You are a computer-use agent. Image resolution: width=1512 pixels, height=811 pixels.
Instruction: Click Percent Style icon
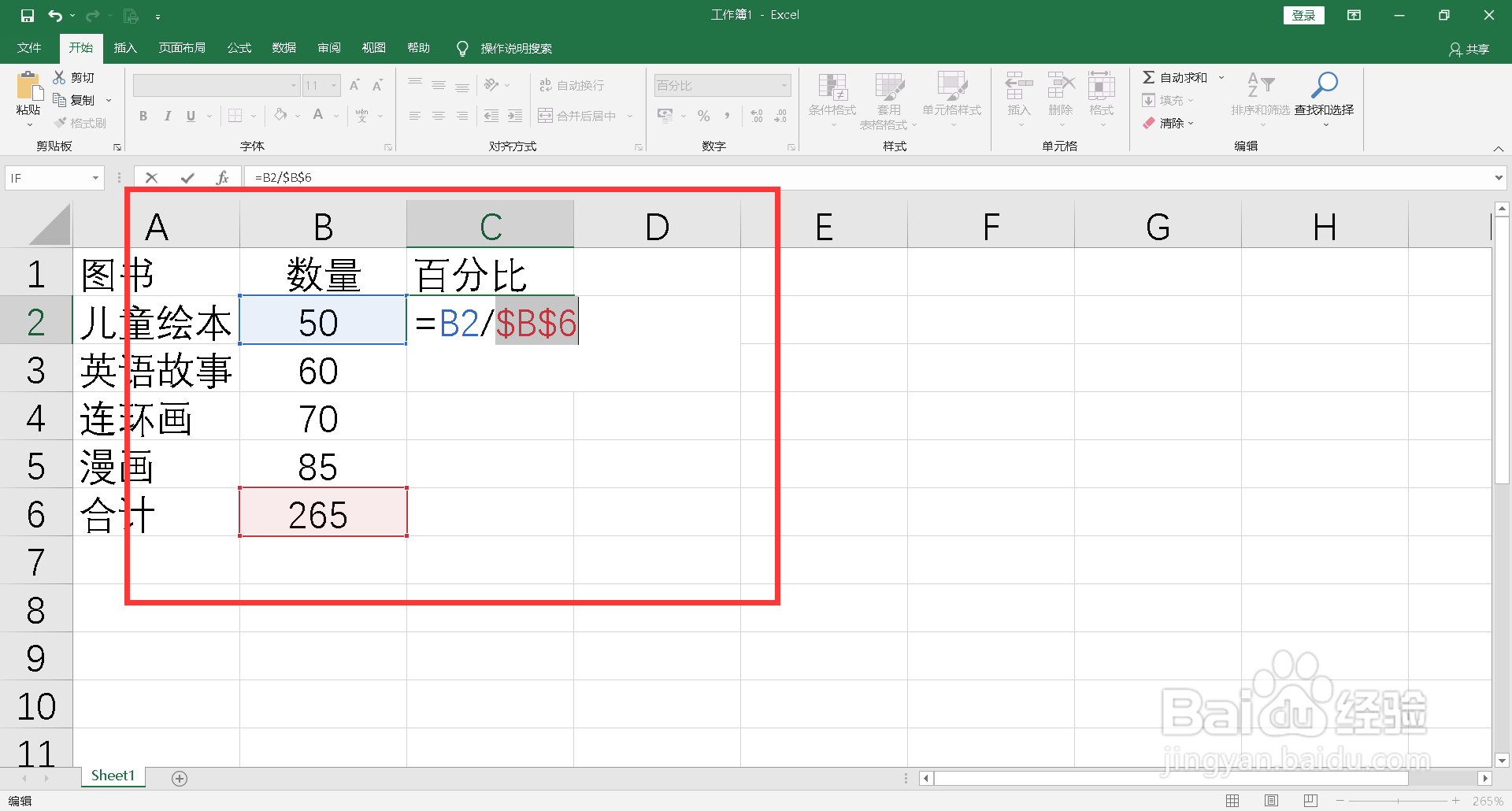pyautogui.click(x=703, y=116)
